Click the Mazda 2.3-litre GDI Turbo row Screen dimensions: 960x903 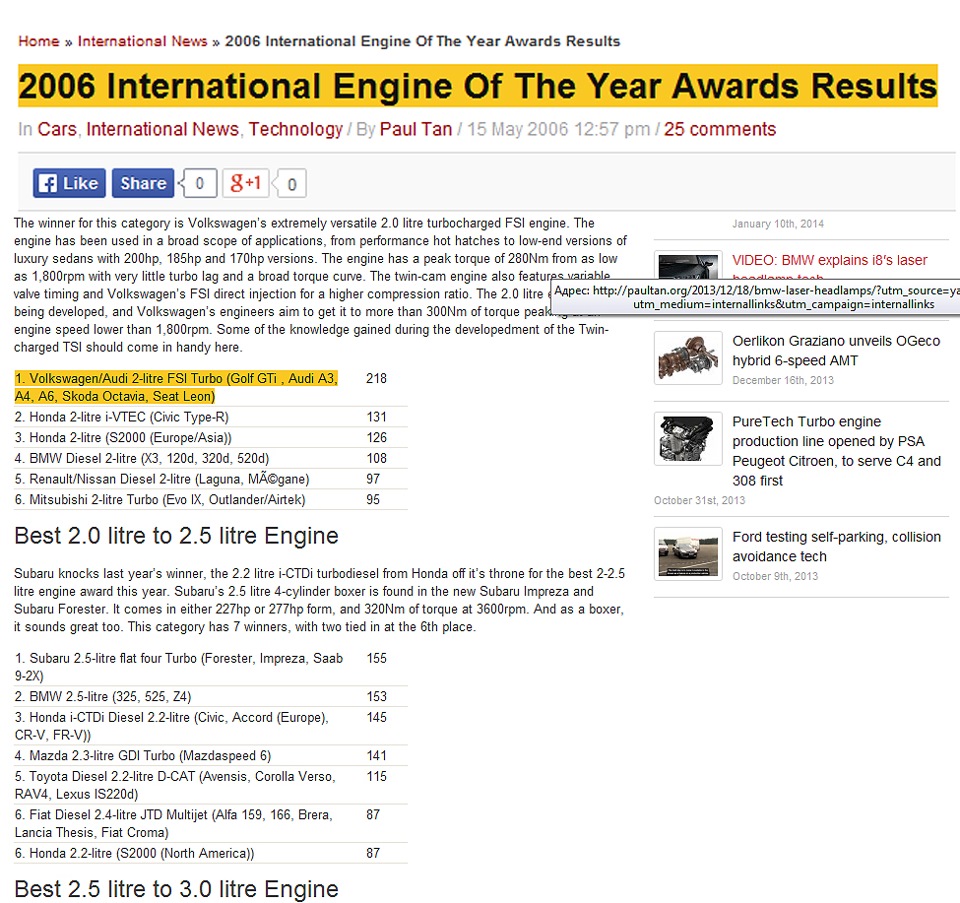[211, 755]
